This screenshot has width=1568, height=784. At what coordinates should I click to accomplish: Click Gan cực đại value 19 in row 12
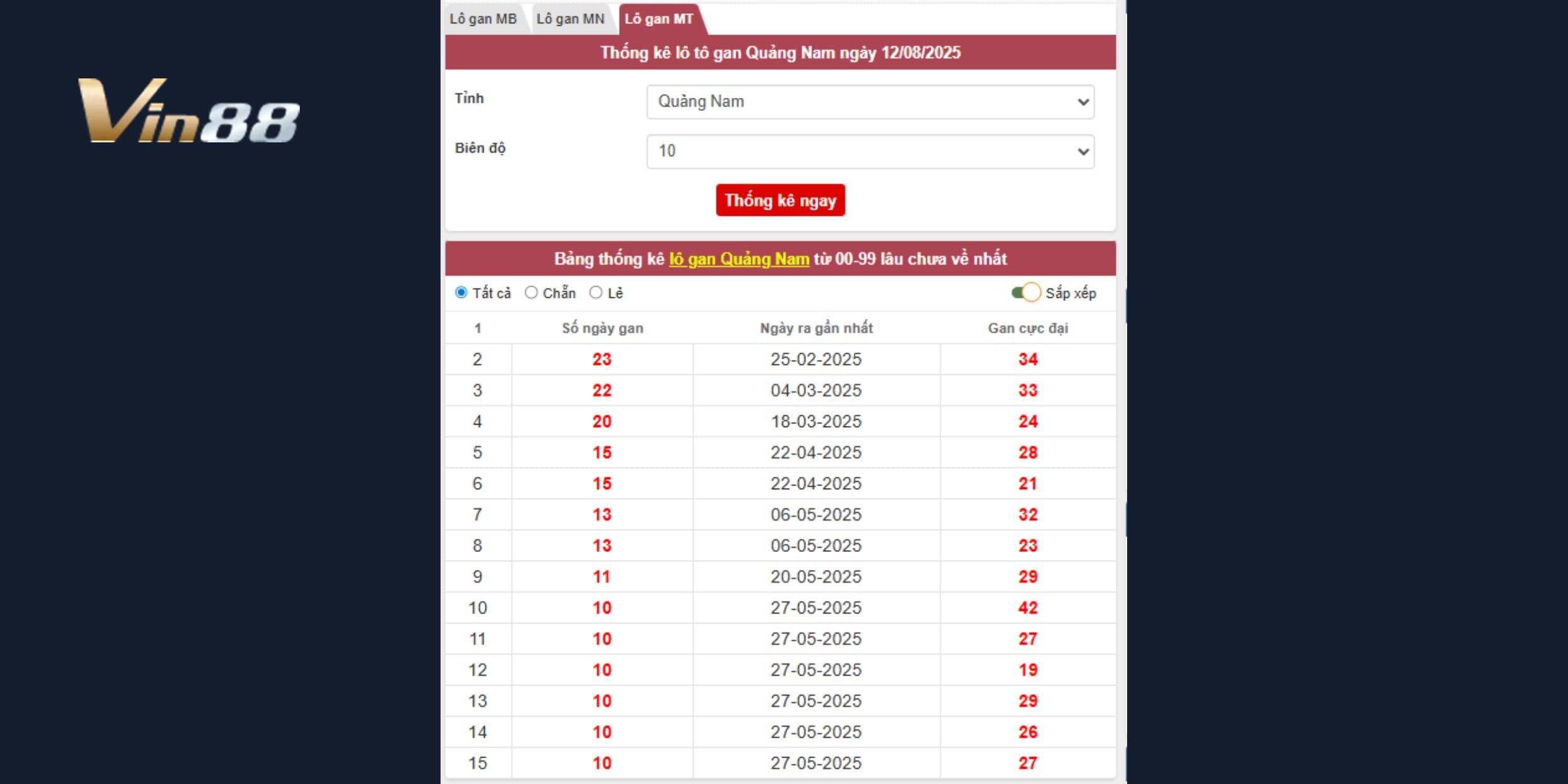1028,670
